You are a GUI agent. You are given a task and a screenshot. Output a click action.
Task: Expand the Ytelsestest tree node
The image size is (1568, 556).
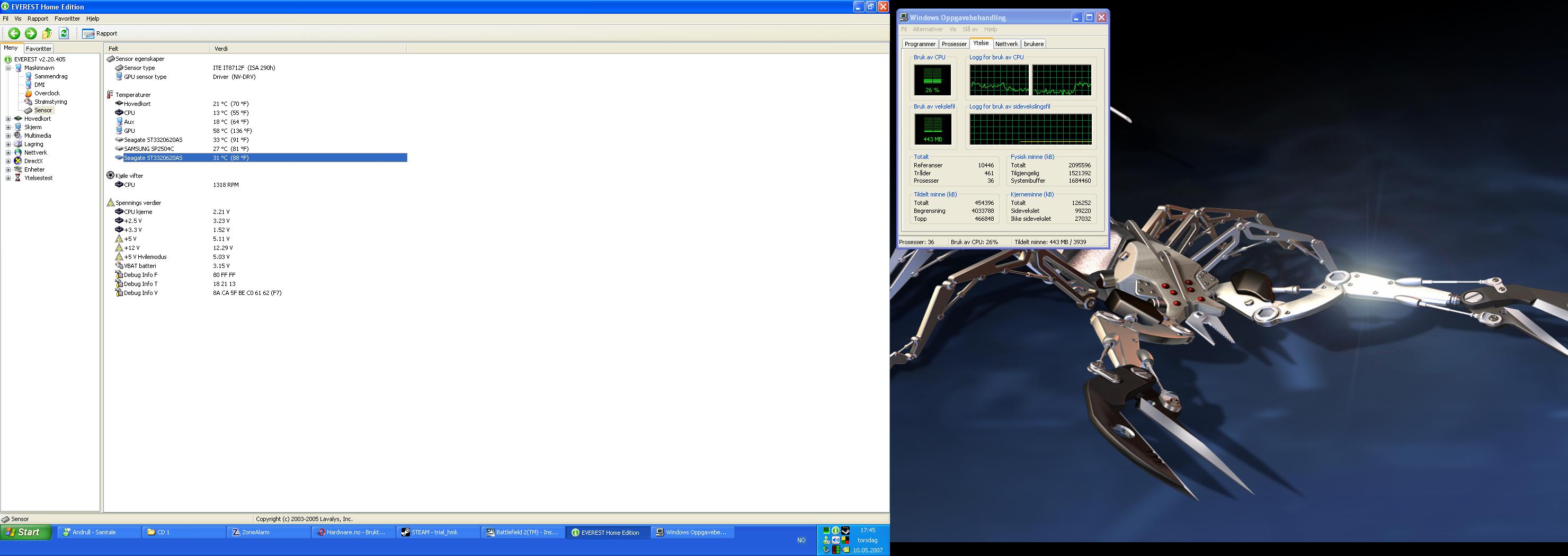pyautogui.click(x=8, y=178)
